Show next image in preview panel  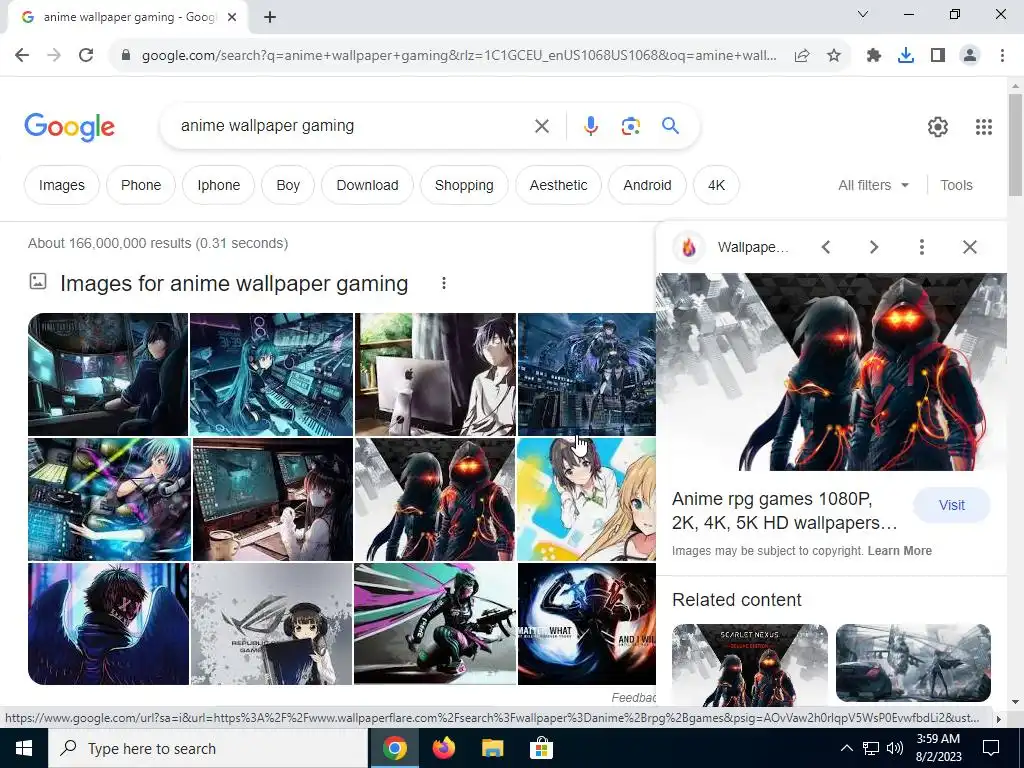click(x=874, y=247)
